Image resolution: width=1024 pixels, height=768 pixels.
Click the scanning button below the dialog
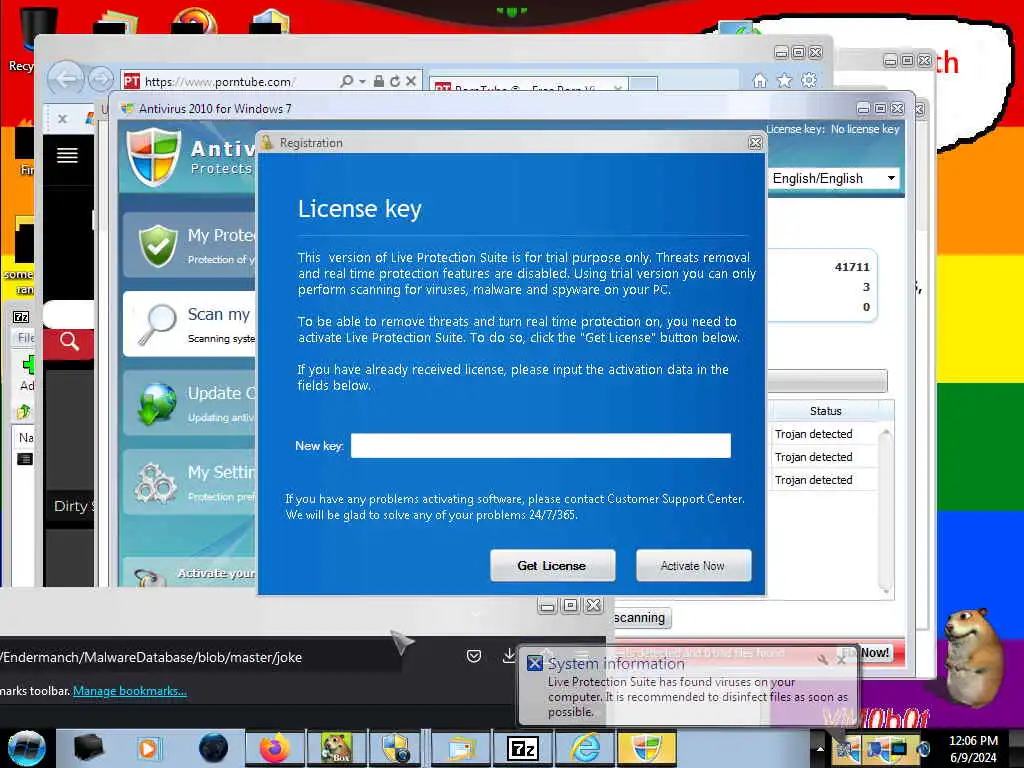(x=640, y=618)
